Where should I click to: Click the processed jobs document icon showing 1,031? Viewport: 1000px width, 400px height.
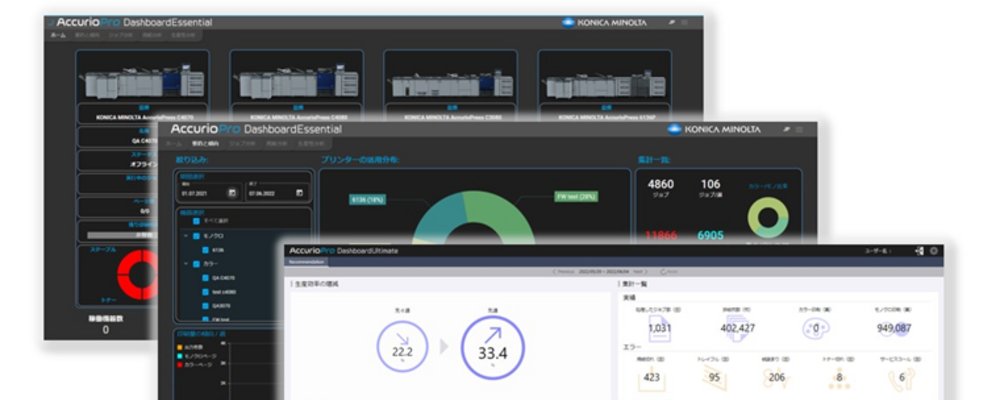(x=659, y=327)
